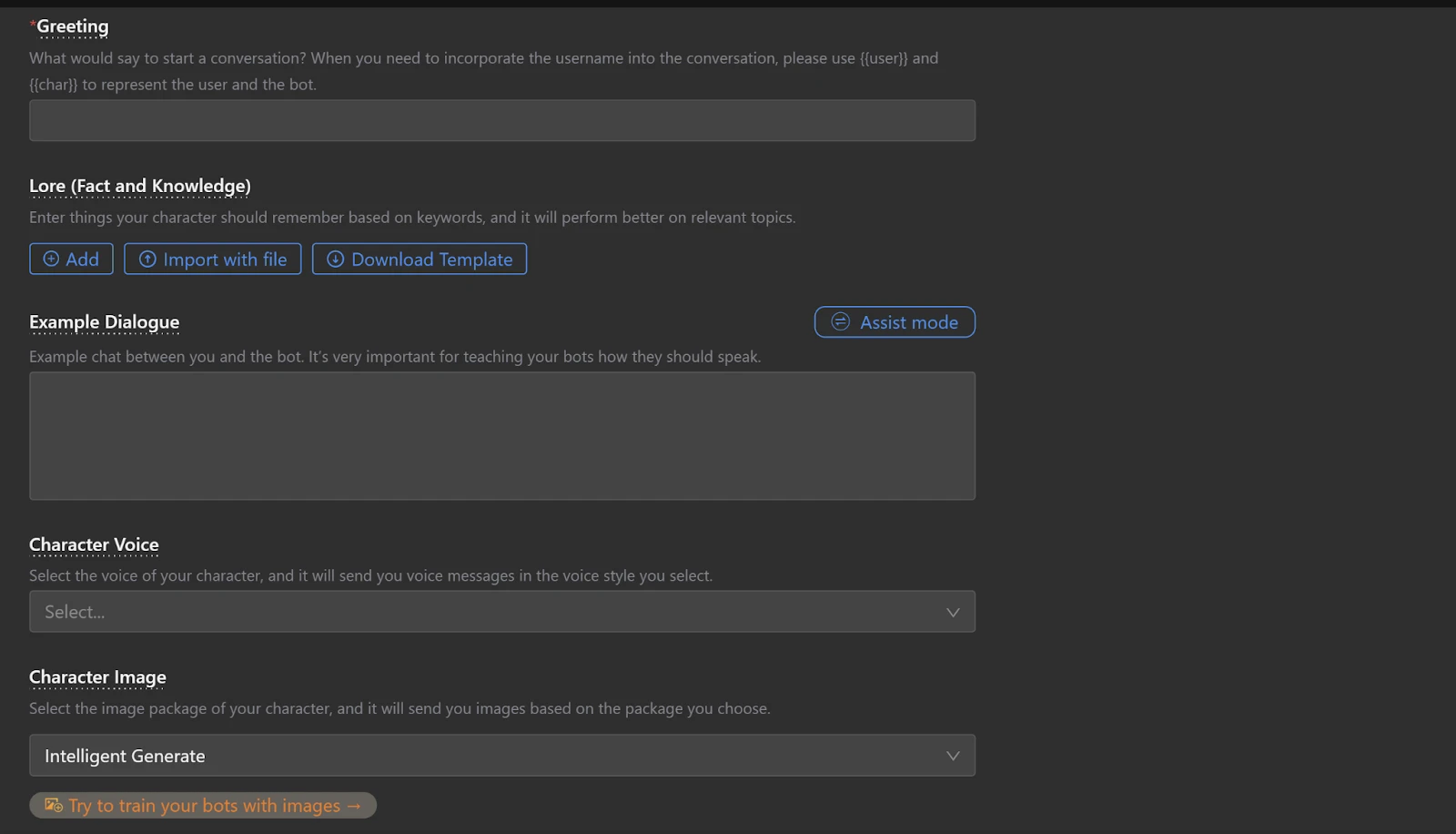This screenshot has height=834, width=1456.
Task: Click the Example Dialogue text area
Action: coord(501,435)
